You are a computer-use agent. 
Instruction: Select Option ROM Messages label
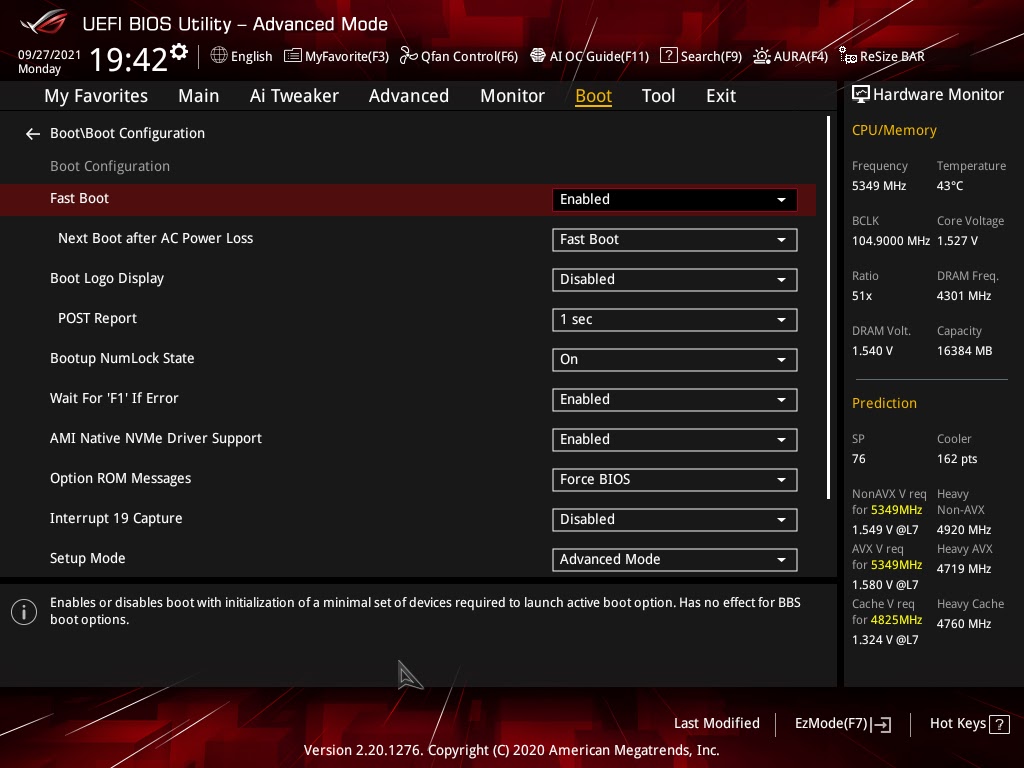[x=120, y=479]
